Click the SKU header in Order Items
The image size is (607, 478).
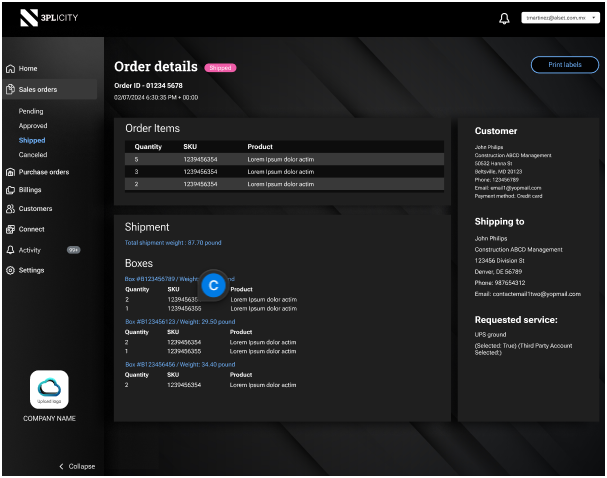pyautogui.click(x=190, y=147)
